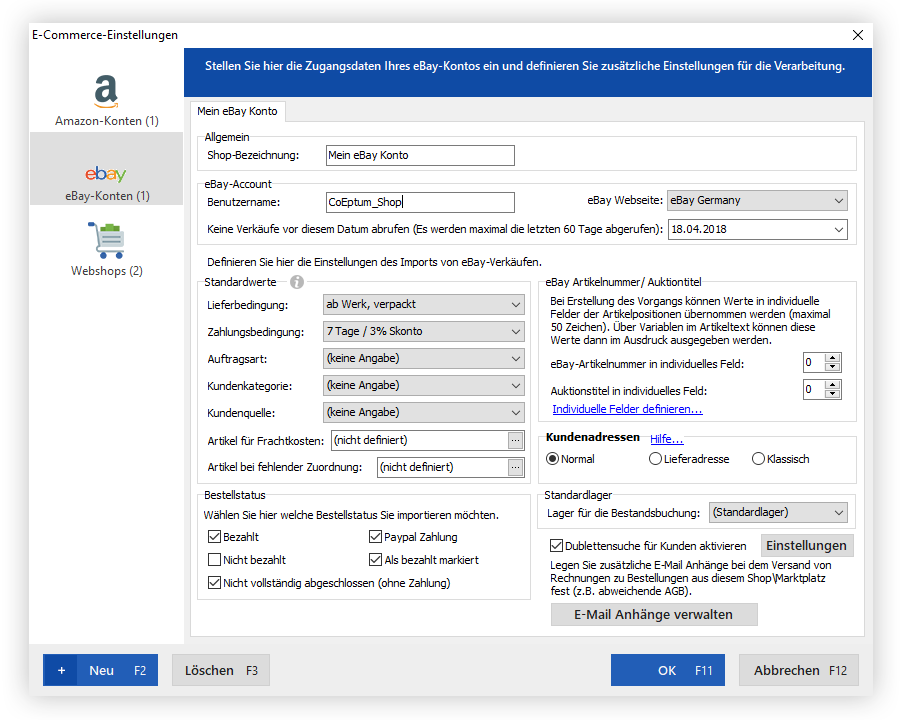Open the Kundenkategorie dropdown
Viewport: 903px width, 720px height.
pos(424,386)
